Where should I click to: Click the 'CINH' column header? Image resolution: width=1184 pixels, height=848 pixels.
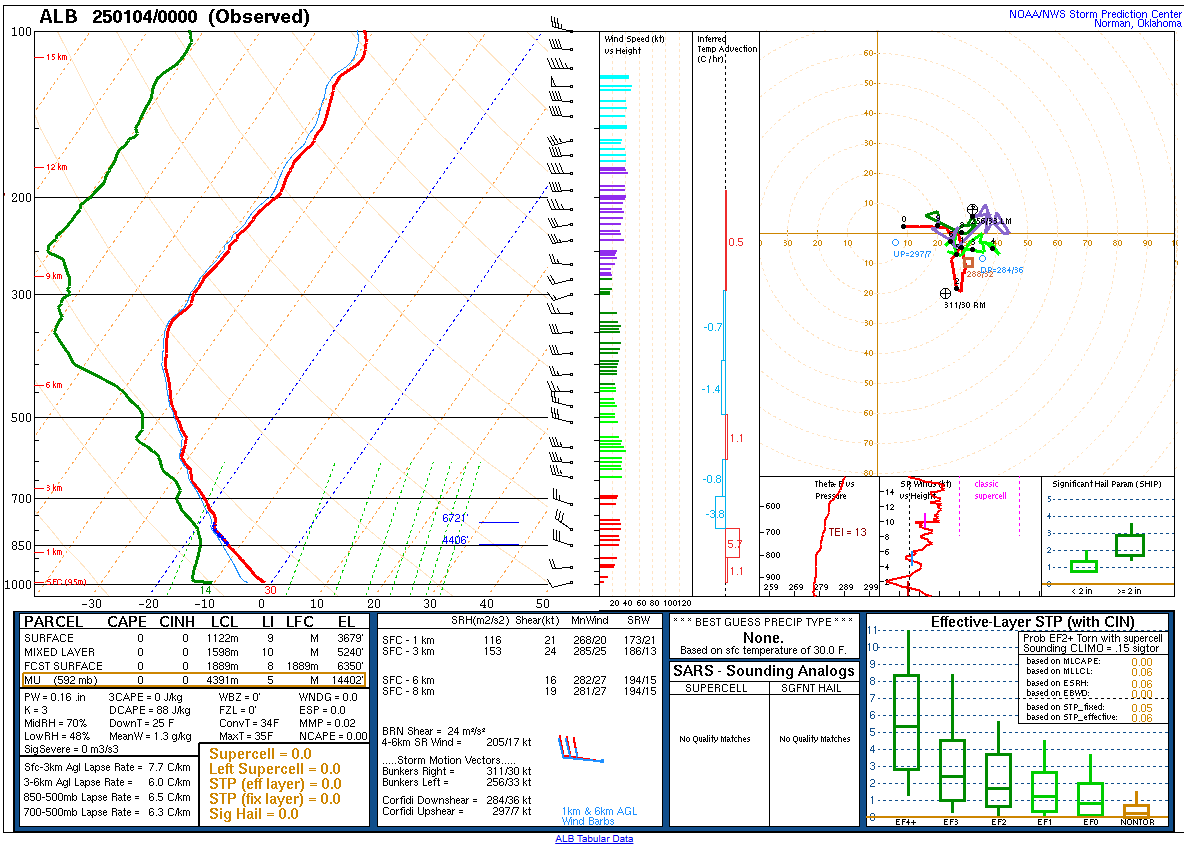pyautogui.click(x=177, y=622)
